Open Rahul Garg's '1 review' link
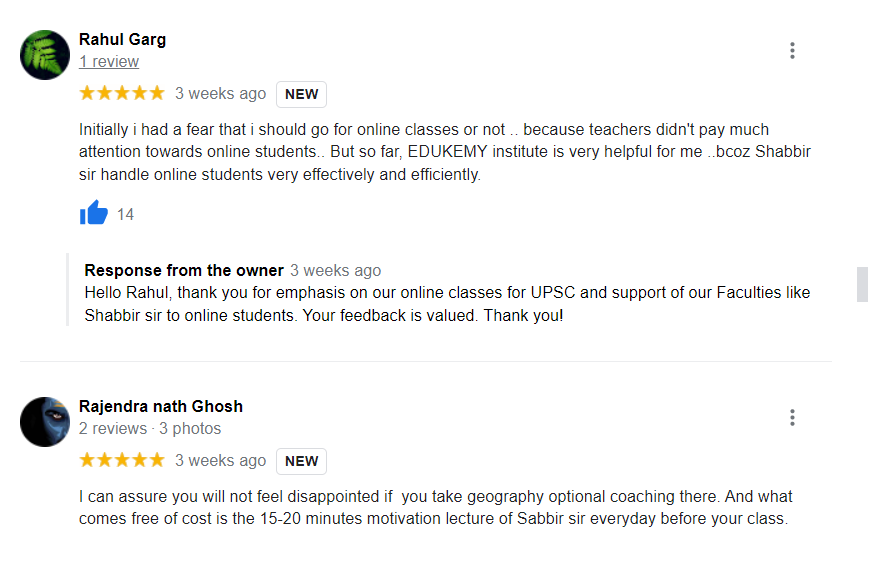This screenshot has height=566, width=887. click(109, 61)
